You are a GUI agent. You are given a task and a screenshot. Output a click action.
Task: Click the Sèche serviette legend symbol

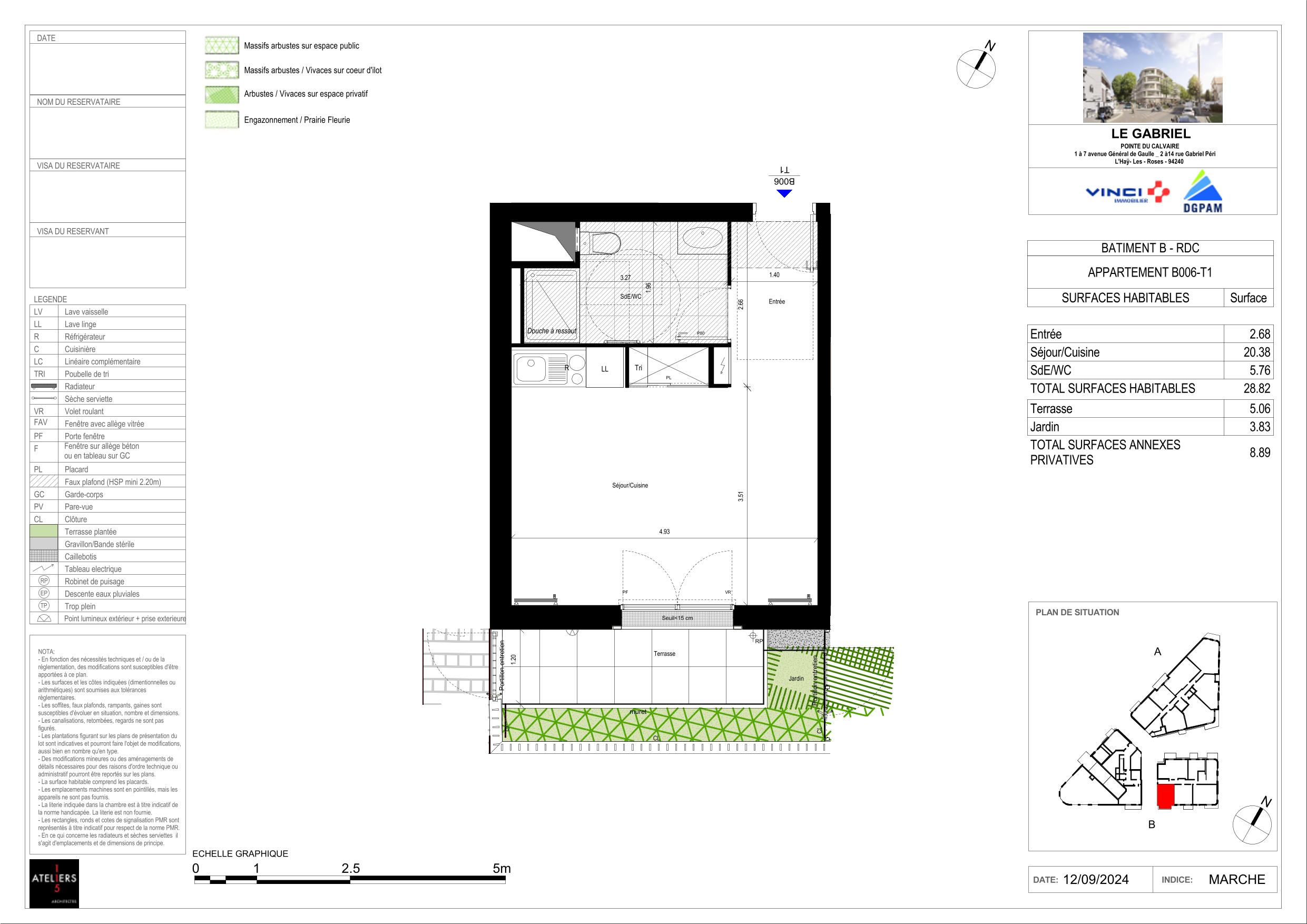[x=44, y=398]
